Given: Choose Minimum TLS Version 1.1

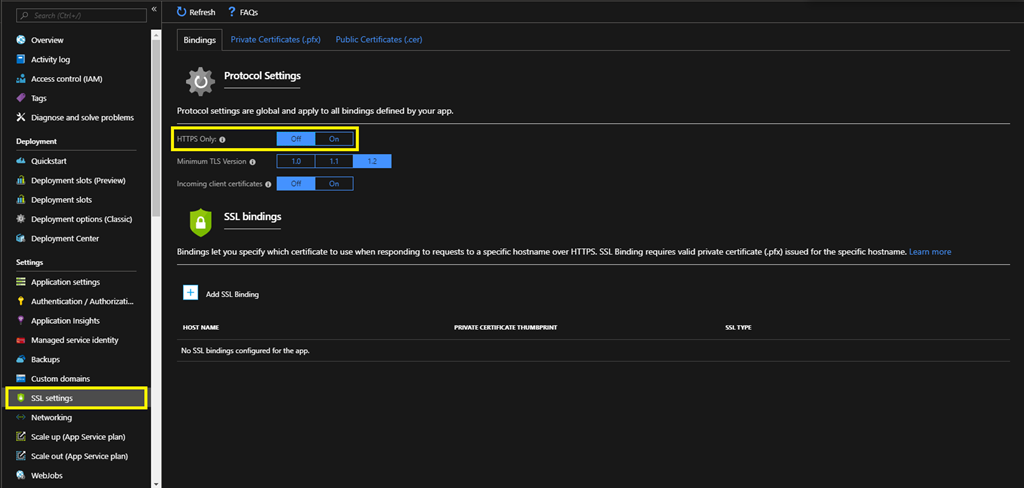Looking at the screenshot, I should coord(334,161).
